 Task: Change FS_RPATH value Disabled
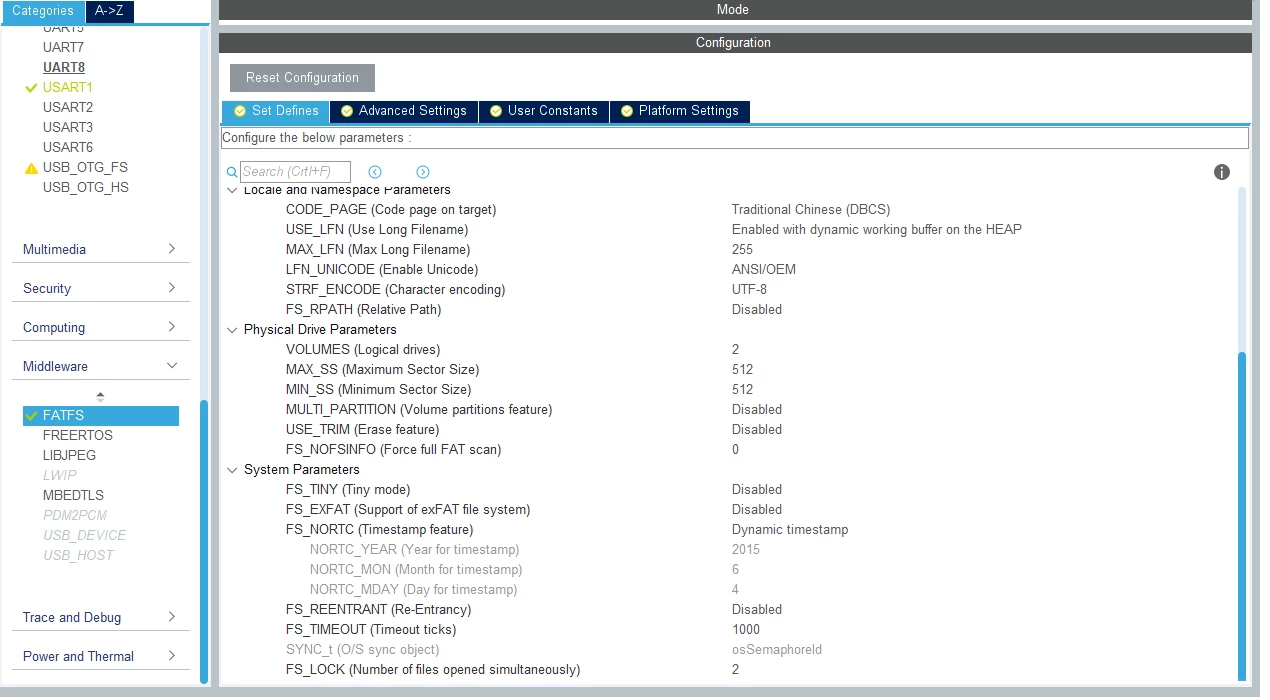tap(757, 309)
